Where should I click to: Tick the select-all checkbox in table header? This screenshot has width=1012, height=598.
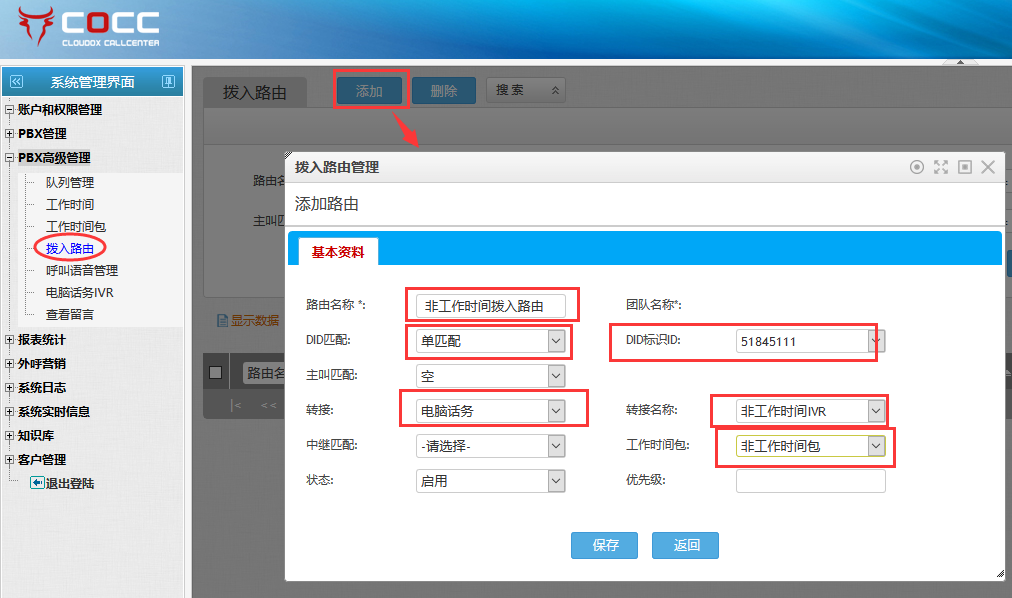coord(215,373)
